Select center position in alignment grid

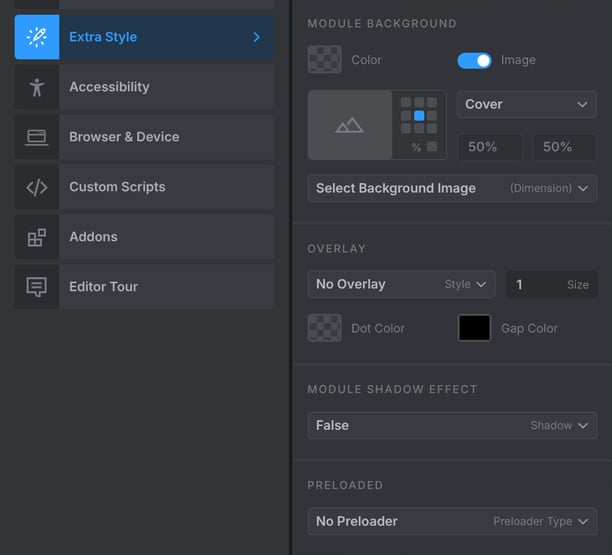coord(419,116)
